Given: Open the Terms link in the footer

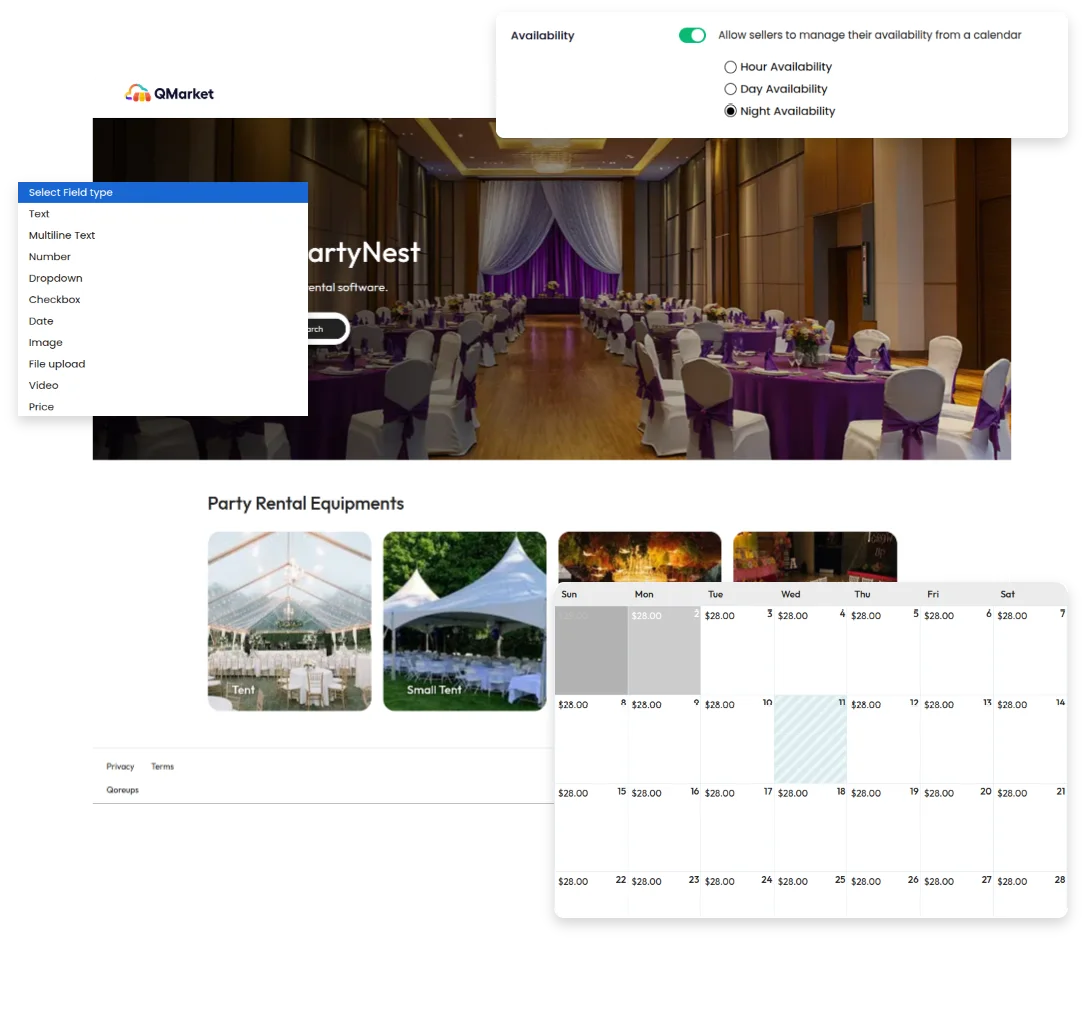Looking at the screenshot, I should tap(163, 766).
